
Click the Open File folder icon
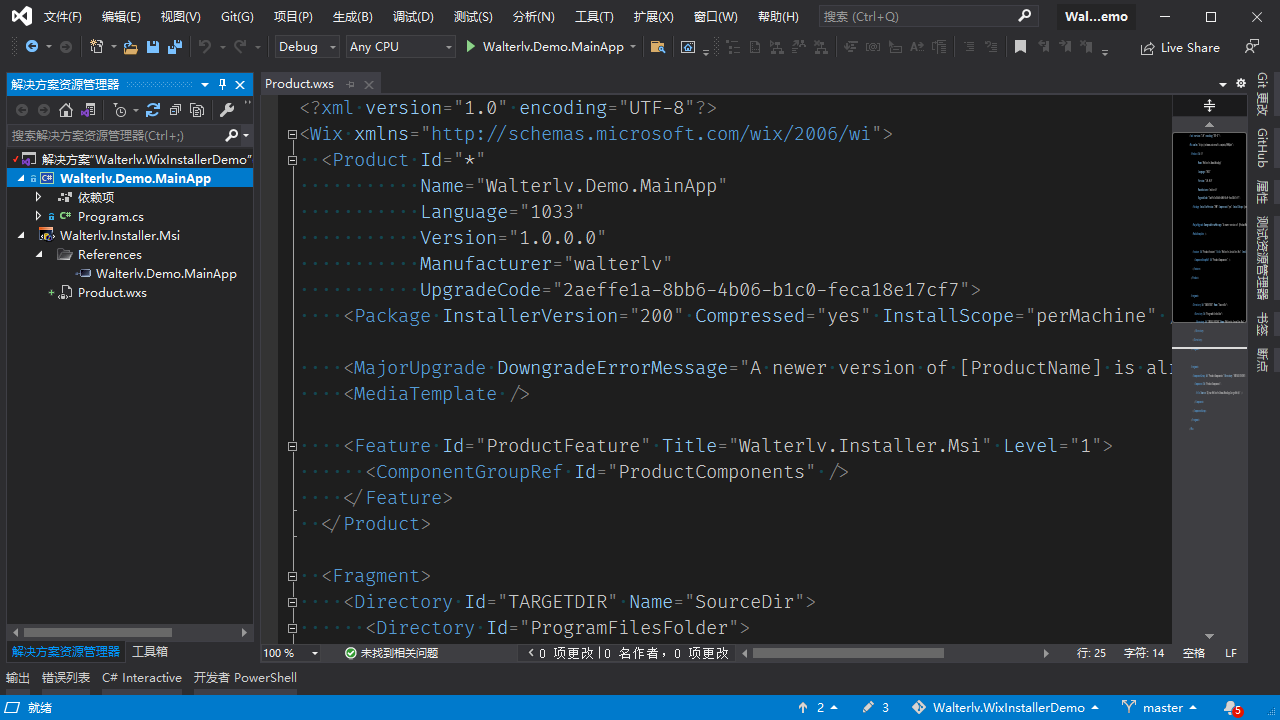pyautogui.click(x=131, y=47)
